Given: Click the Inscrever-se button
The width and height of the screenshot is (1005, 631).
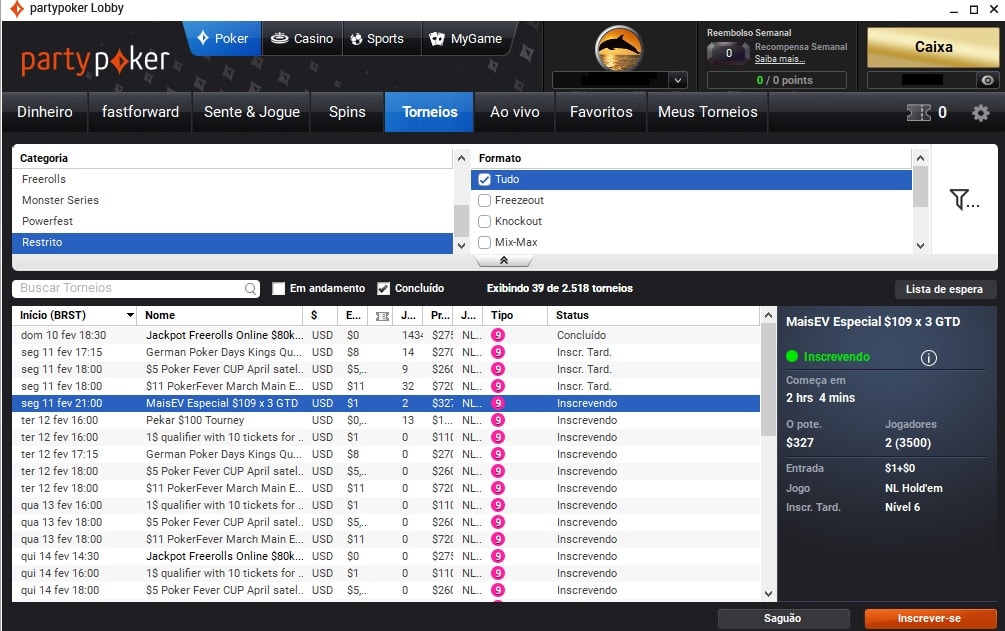Looking at the screenshot, I should point(929,618).
